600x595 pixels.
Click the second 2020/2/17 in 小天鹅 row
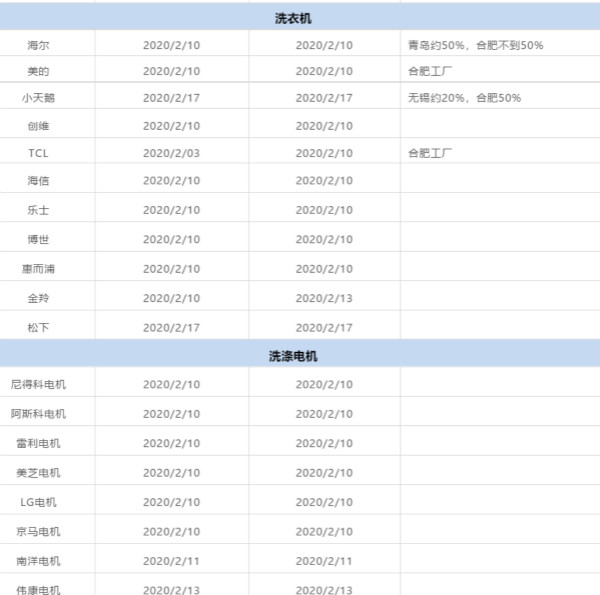pos(324,98)
